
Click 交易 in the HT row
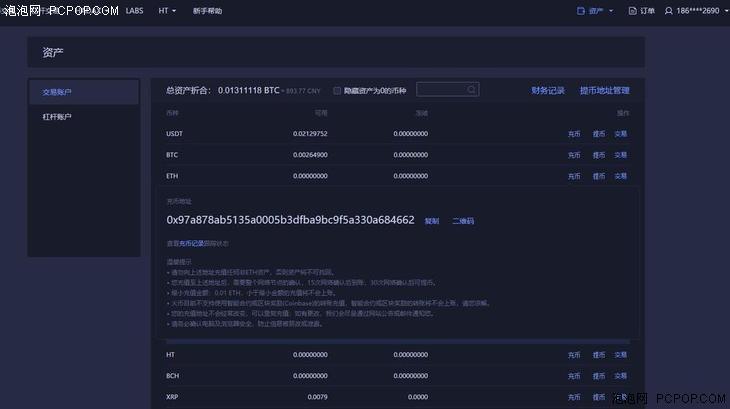click(621, 355)
